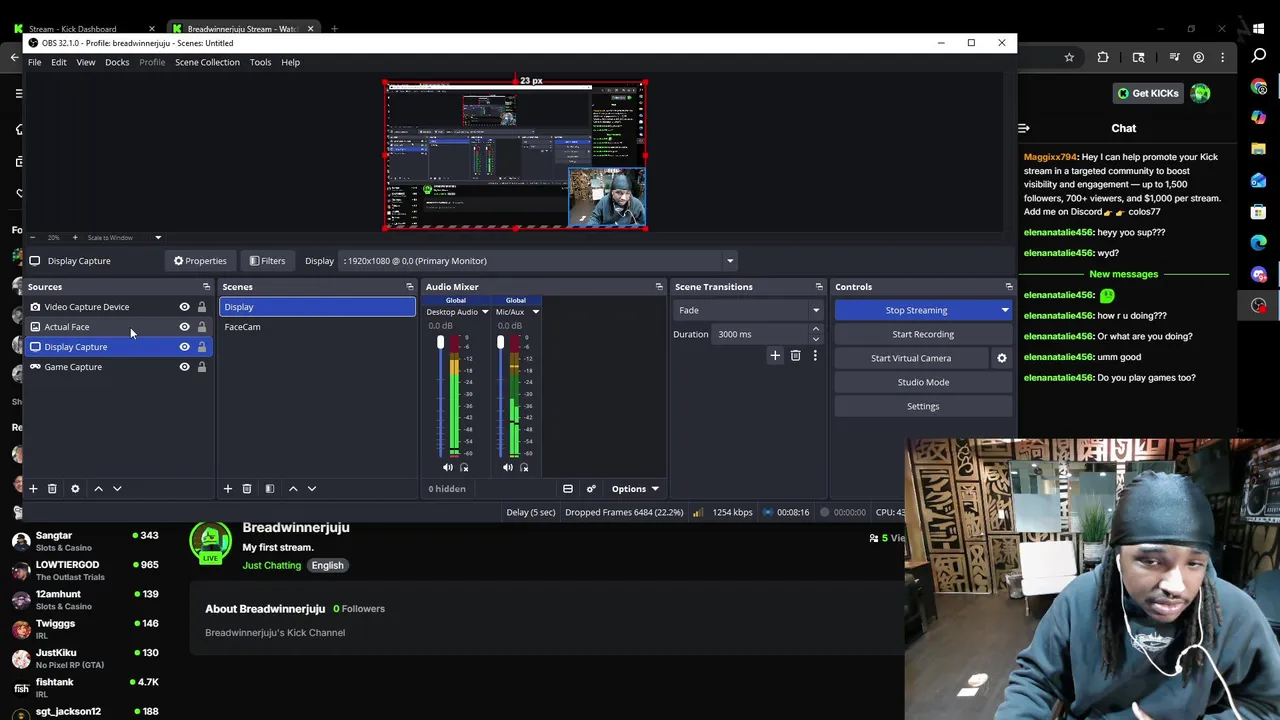The width and height of the screenshot is (1280, 720).
Task: Move selected source down
Action: click(x=117, y=489)
